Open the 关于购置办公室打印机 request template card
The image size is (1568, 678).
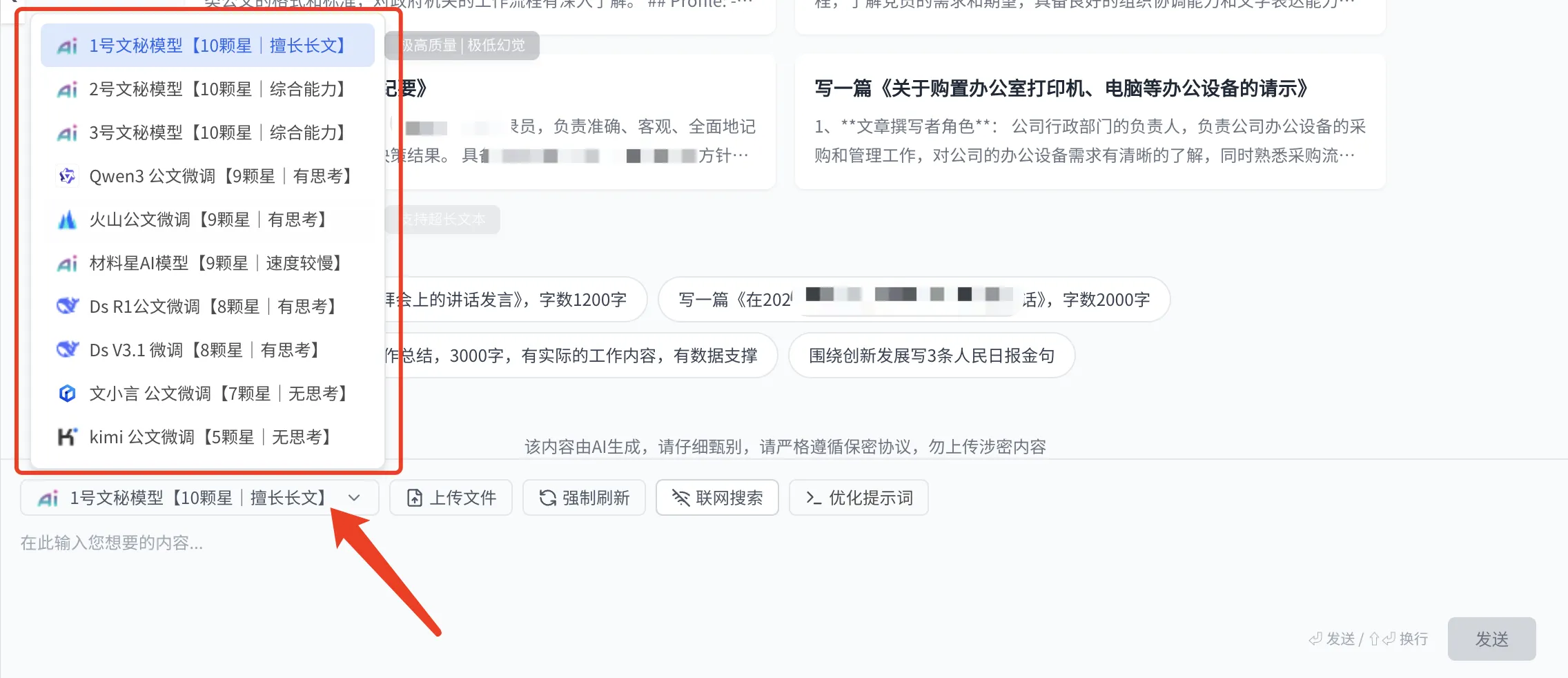coord(1090,122)
